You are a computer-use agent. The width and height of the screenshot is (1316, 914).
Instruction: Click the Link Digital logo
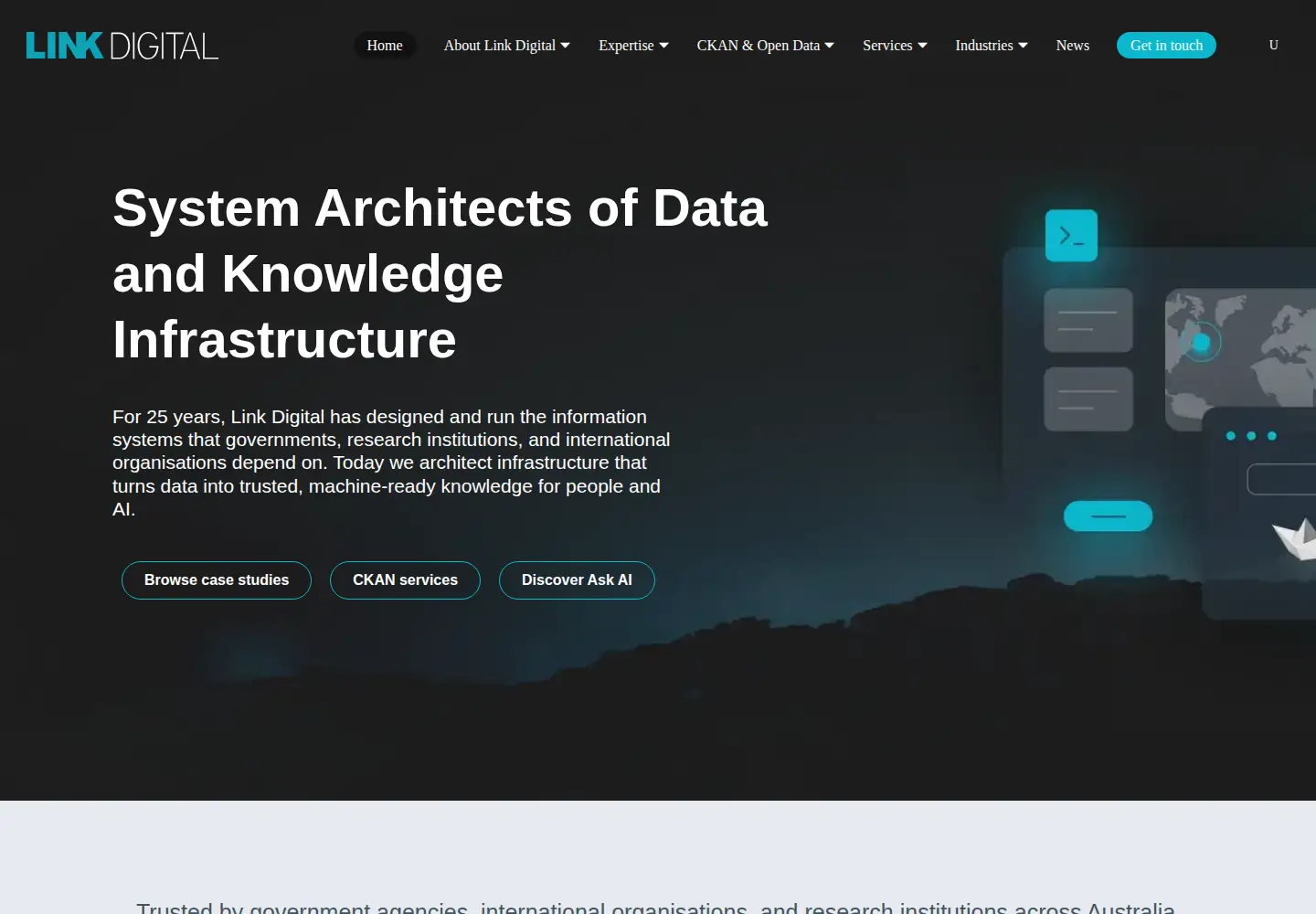click(x=122, y=46)
